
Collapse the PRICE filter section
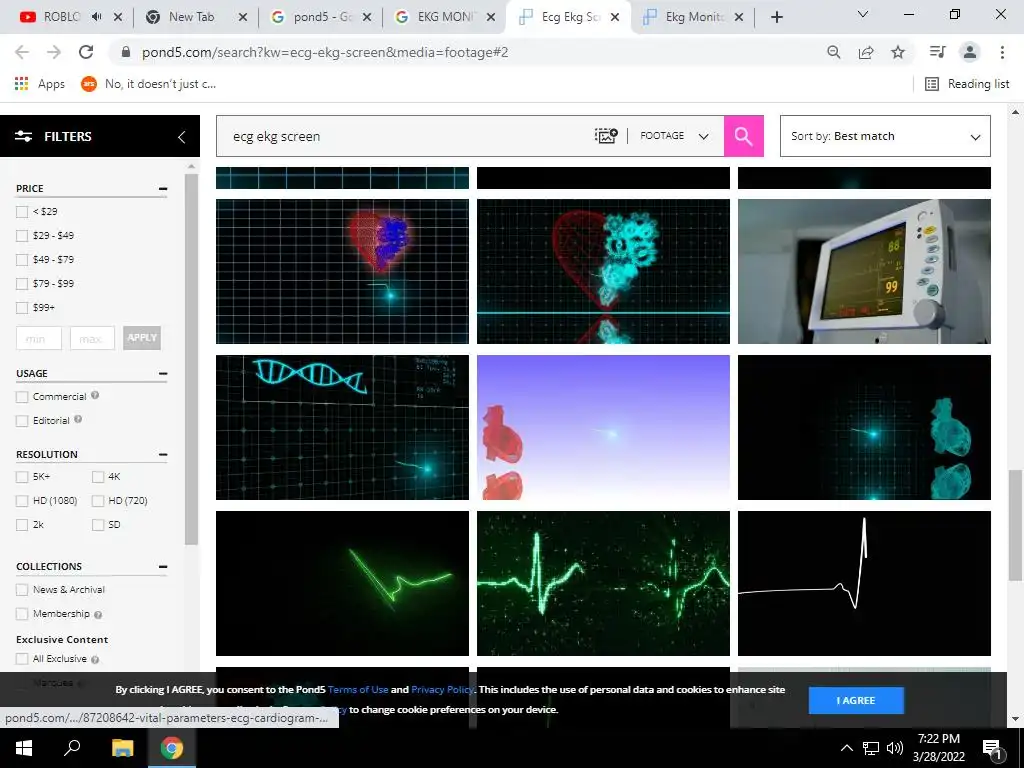(163, 189)
